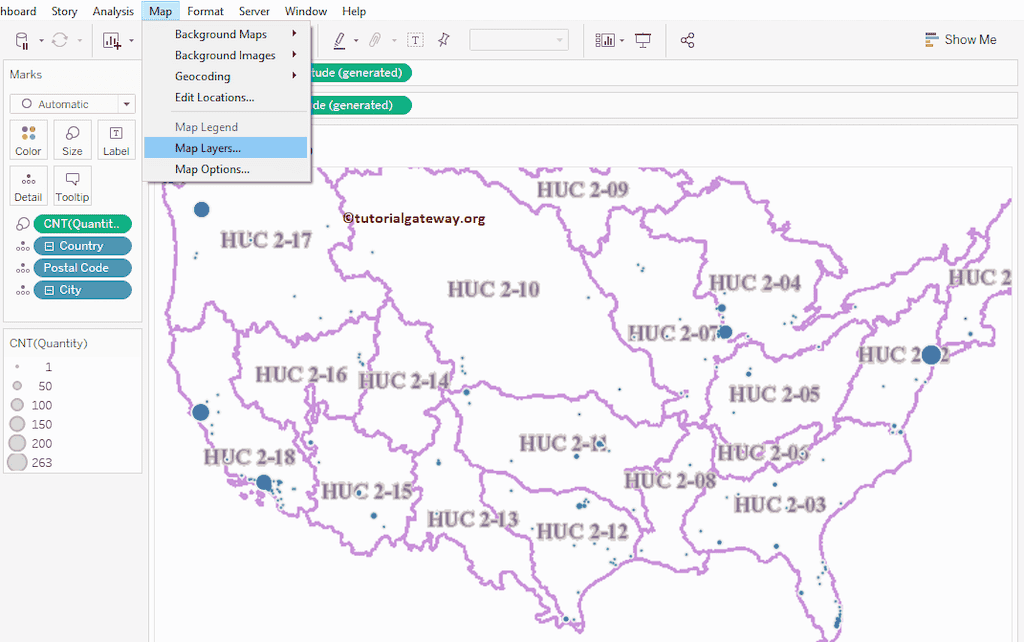Open the Detail shelf icon

click(28, 186)
